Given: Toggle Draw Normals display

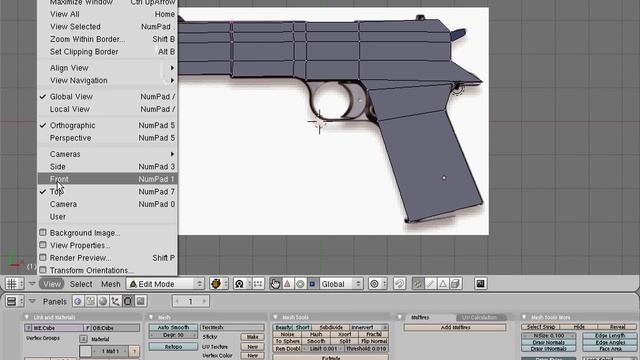Looking at the screenshot, I should [549, 342].
